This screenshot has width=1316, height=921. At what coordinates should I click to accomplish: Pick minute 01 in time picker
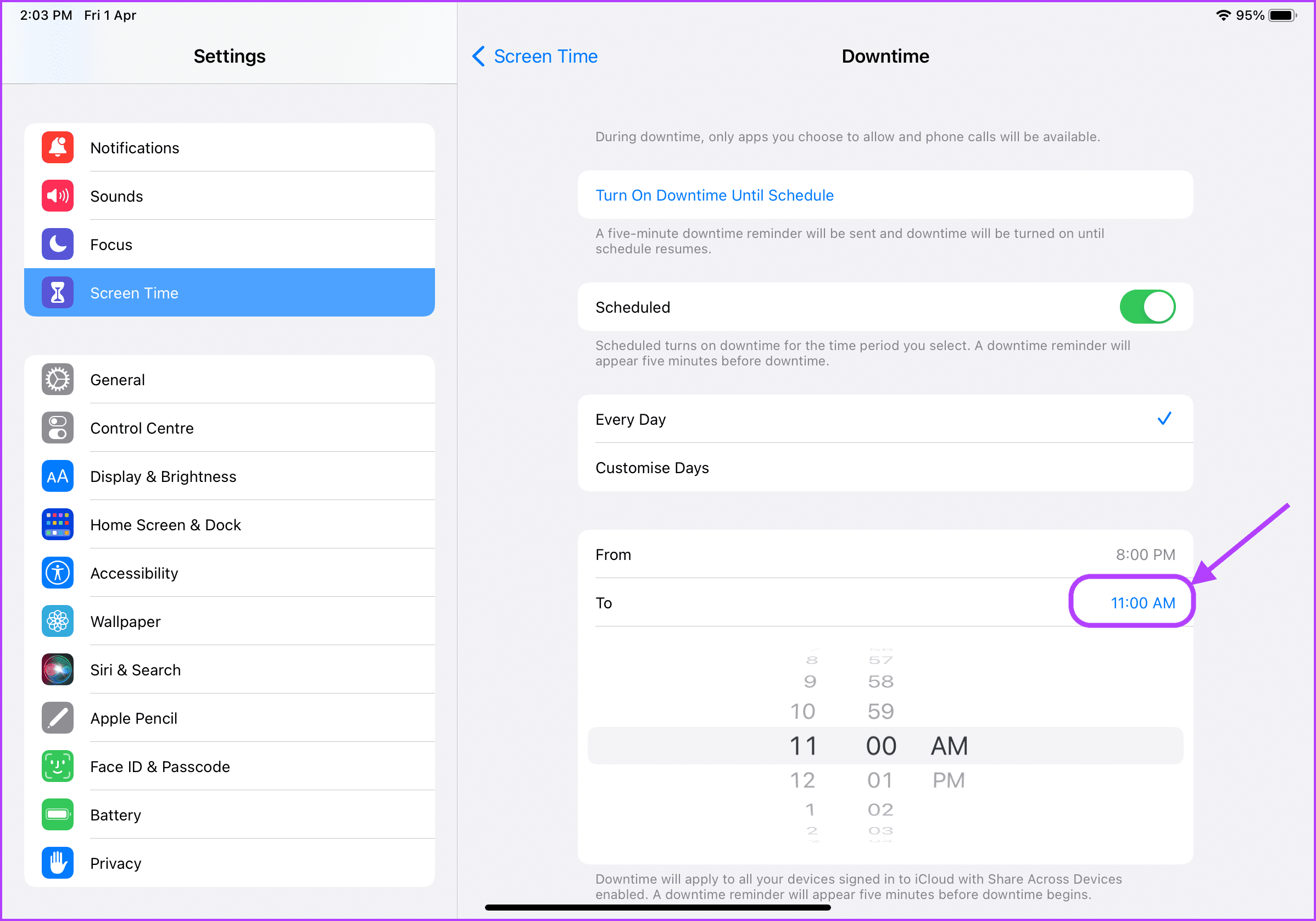[x=880, y=780]
